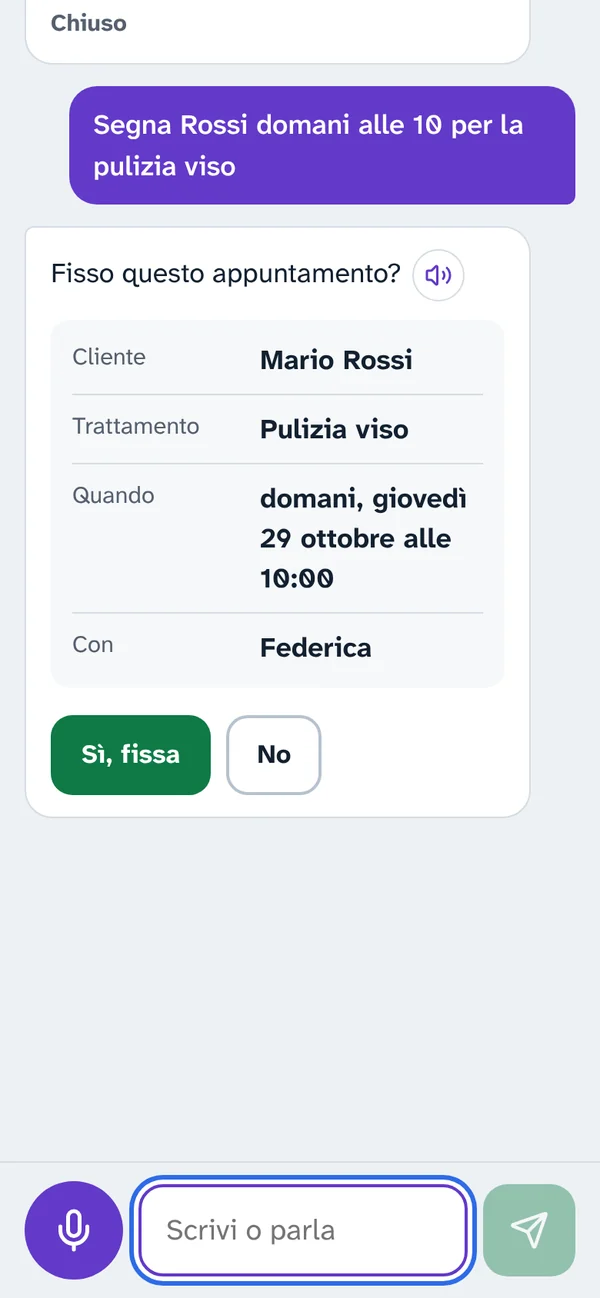Decline the appointment with No button
The height and width of the screenshot is (1298, 600).
[274, 755]
